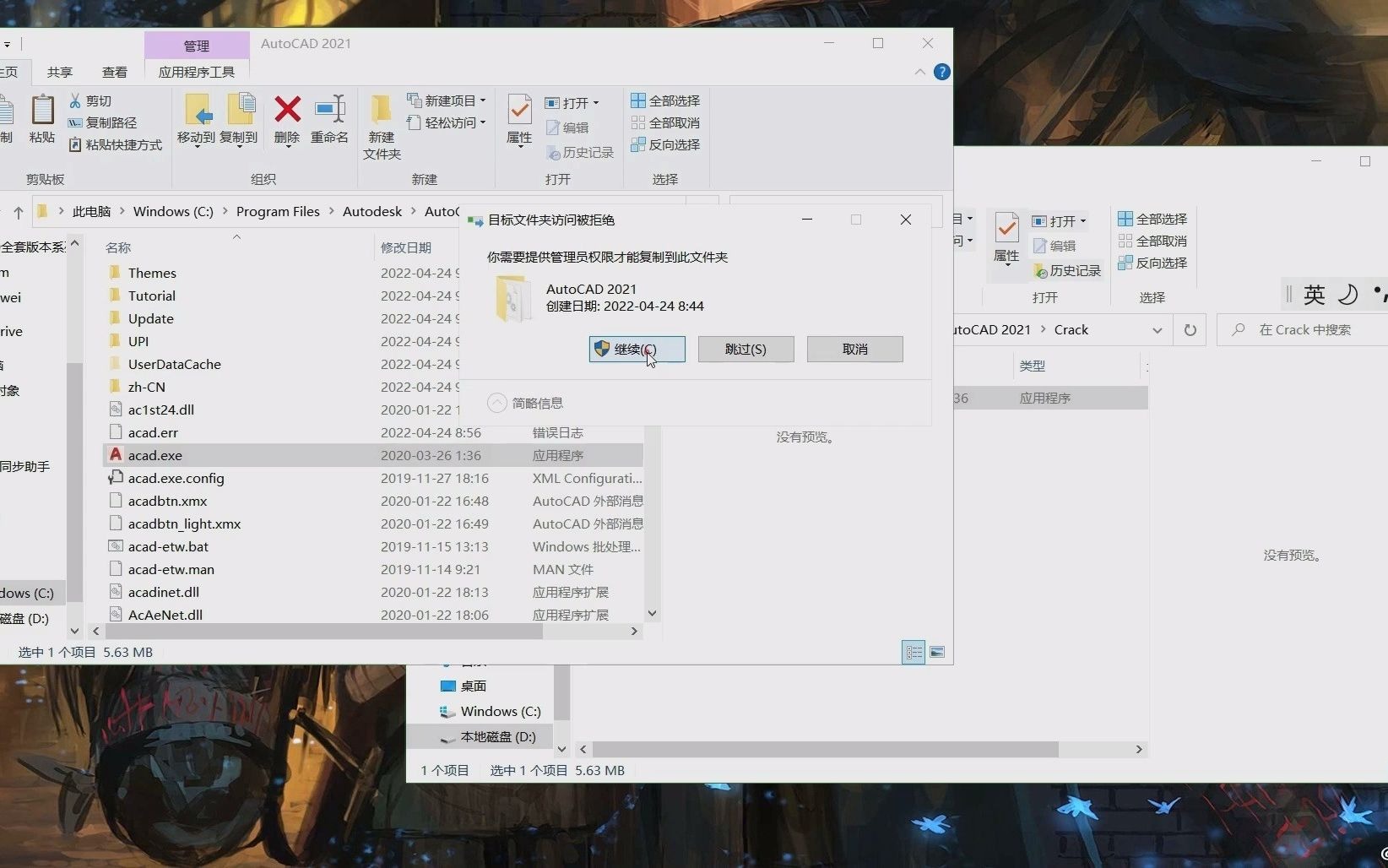Open Application Tools (应用程序工具) tab

(x=197, y=73)
